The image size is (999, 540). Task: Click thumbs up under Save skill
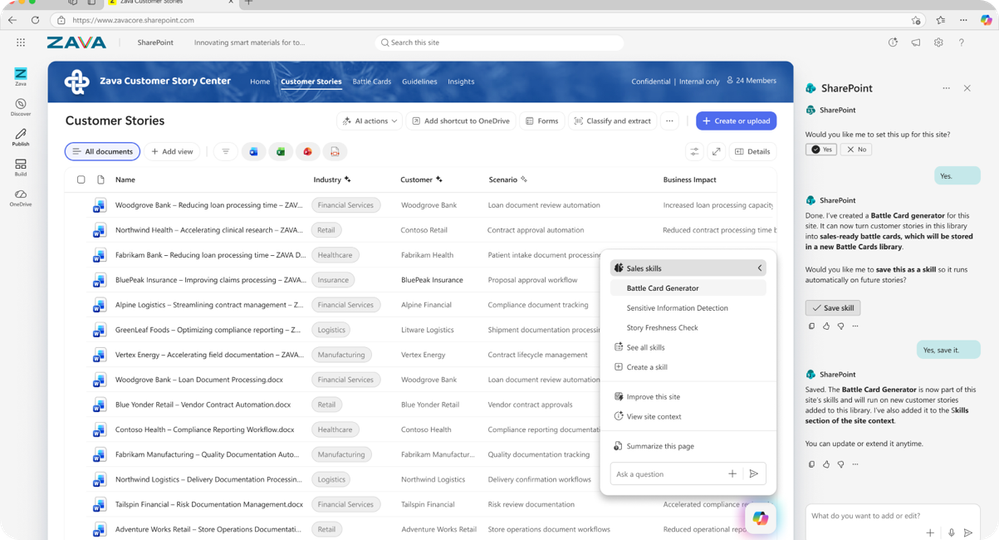[x=826, y=326]
